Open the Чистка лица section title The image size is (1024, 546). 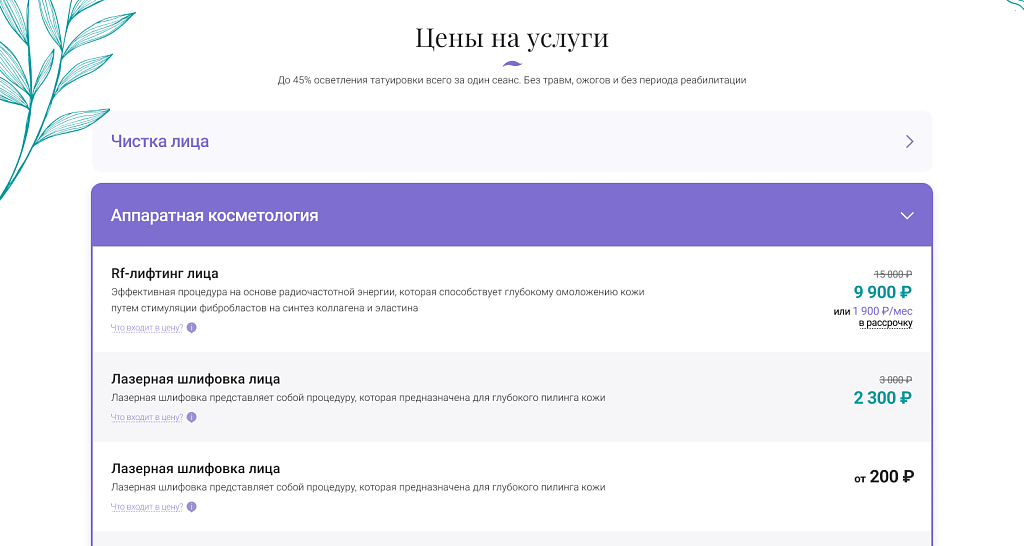(x=160, y=142)
